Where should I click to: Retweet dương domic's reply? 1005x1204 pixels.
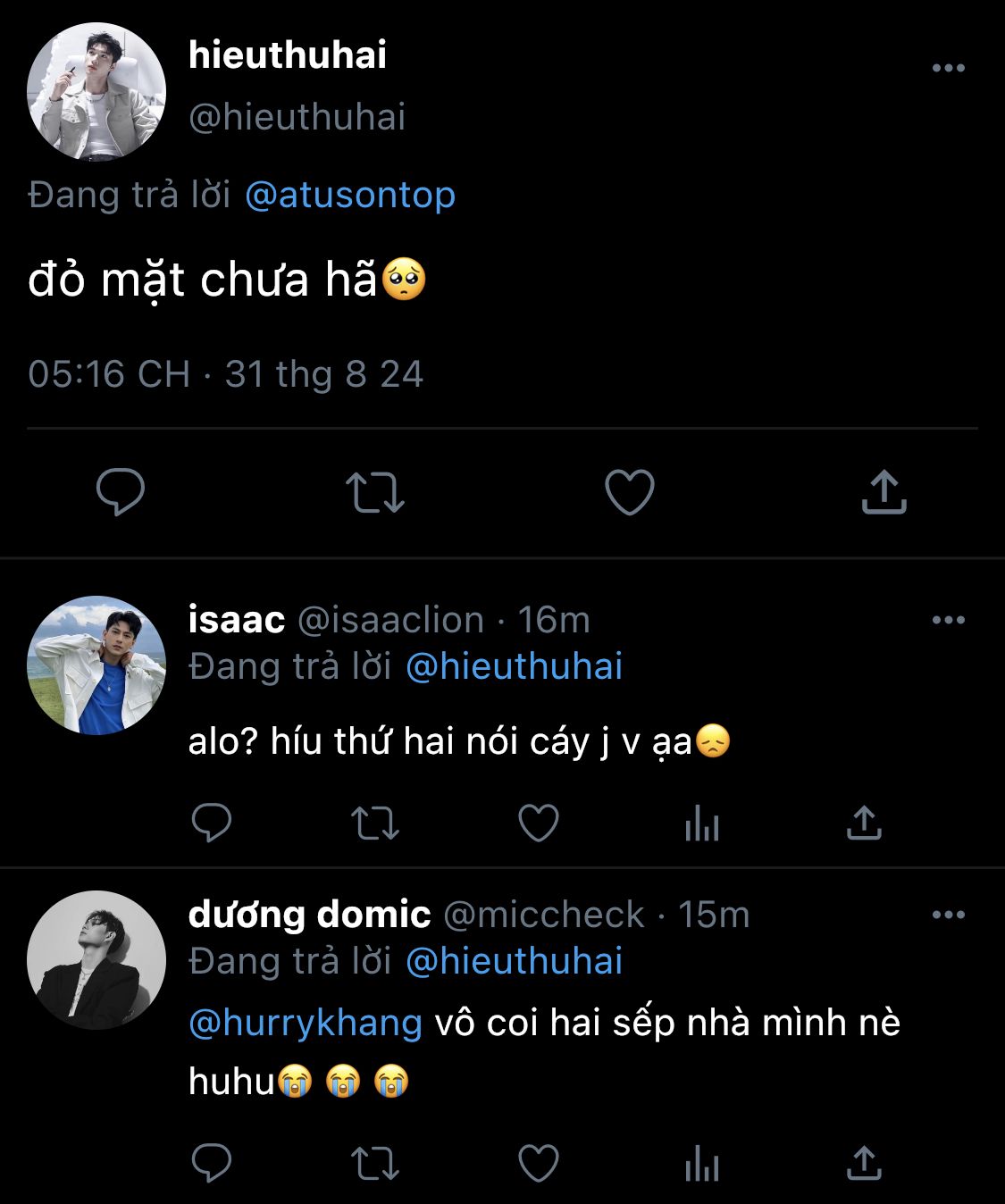(x=375, y=1163)
